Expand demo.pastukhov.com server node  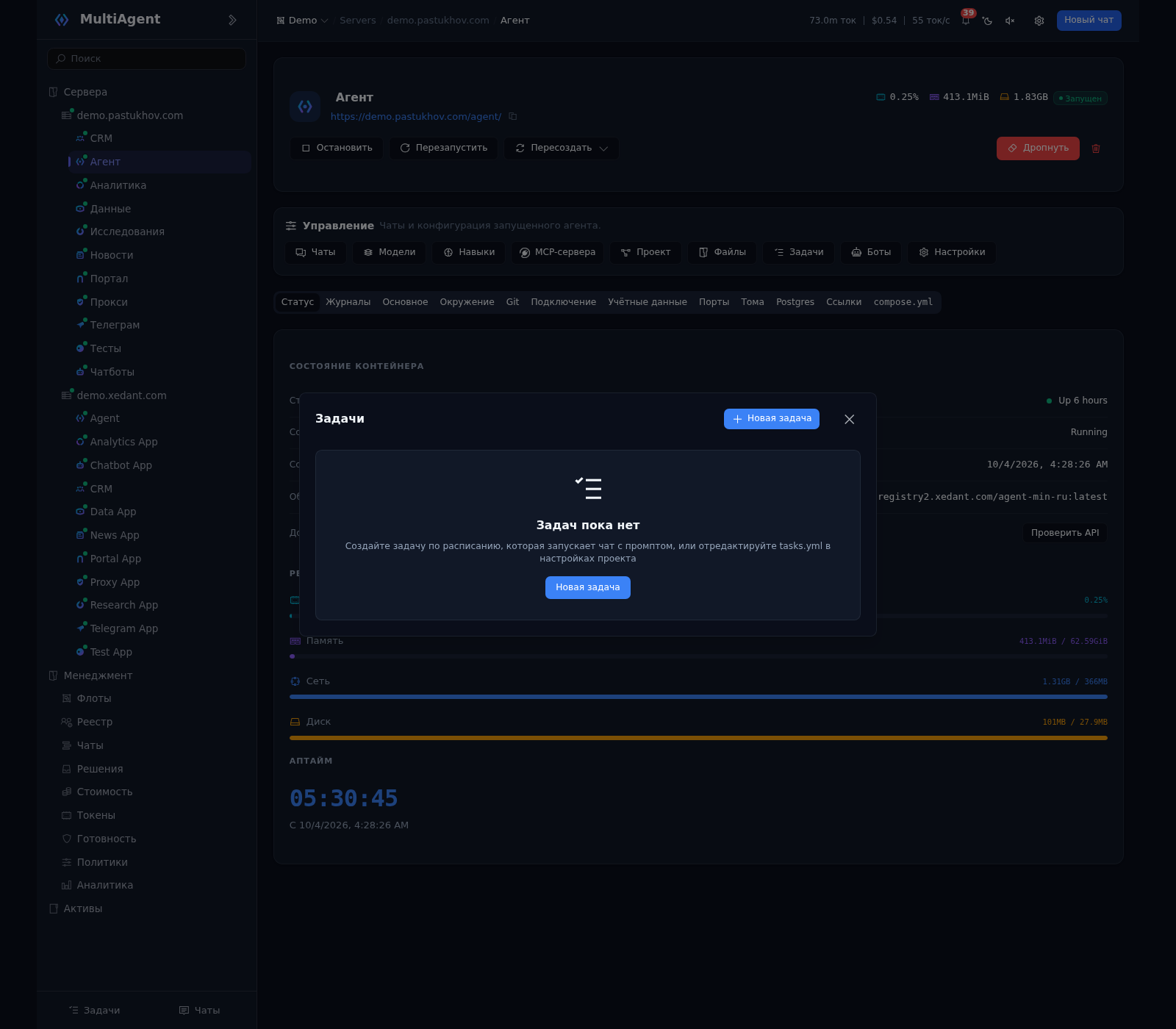pyautogui.click(x=129, y=115)
